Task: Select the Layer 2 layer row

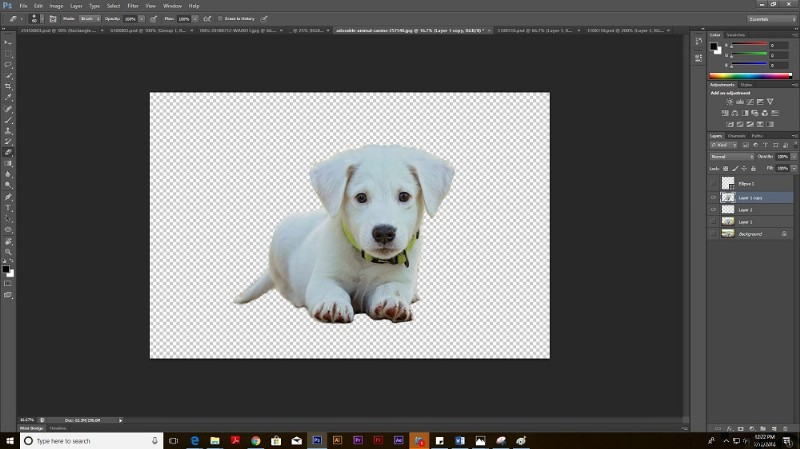Action: (x=751, y=210)
